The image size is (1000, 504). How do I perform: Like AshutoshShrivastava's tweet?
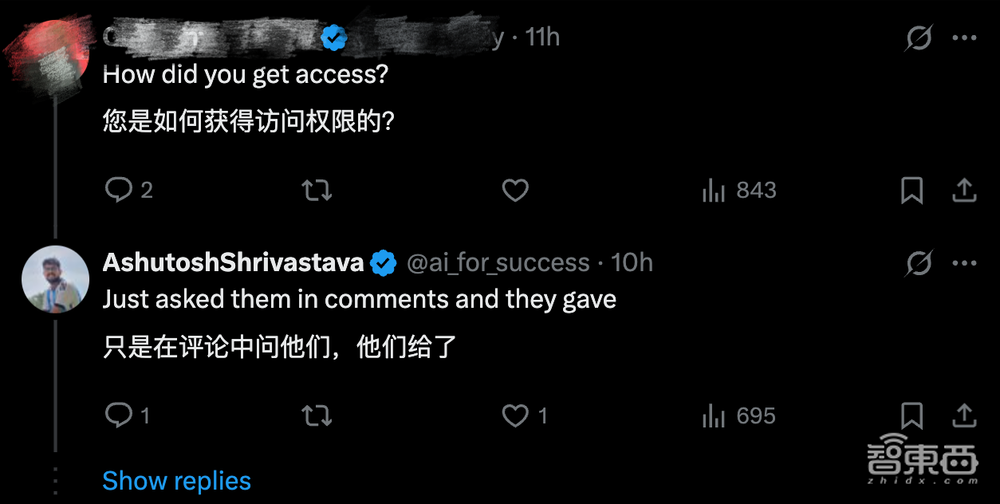click(514, 415)
